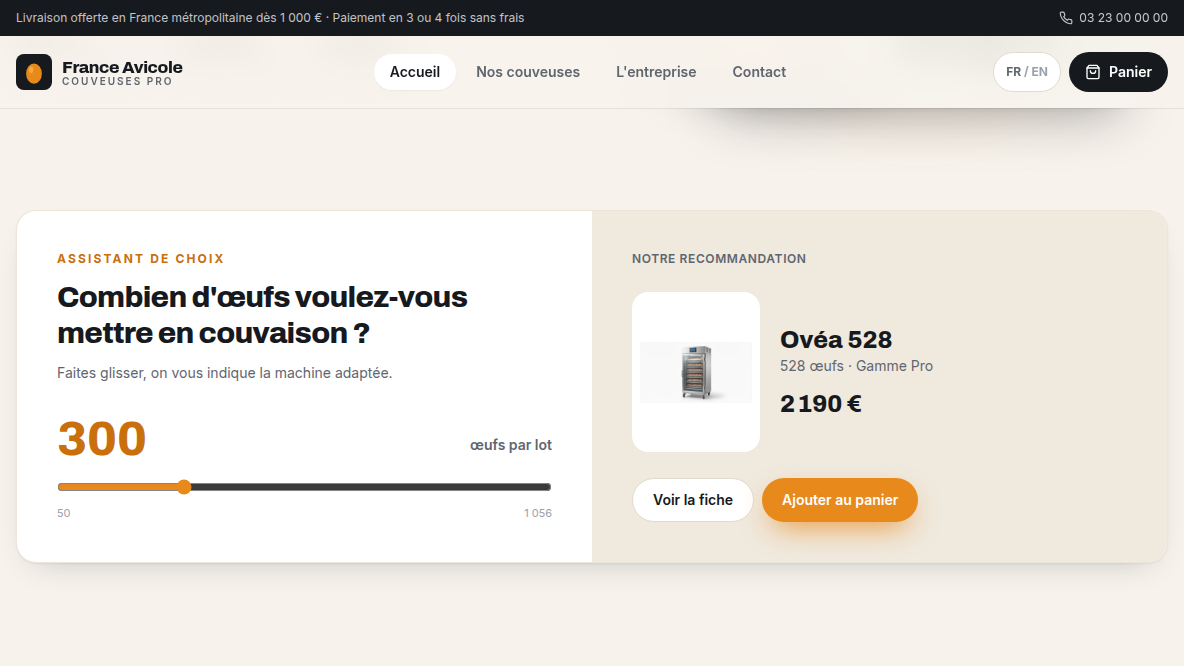The image size is (1184, 666).
Task: Click the phone icon in top bar
Action: (x=1065, y=18)
